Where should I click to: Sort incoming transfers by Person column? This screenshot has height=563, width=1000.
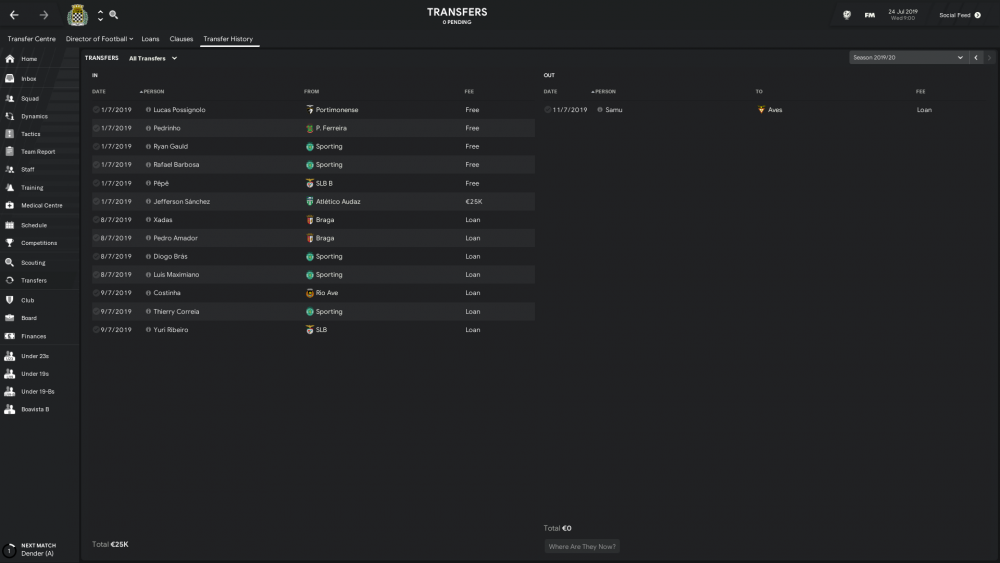tap(152, 92)
